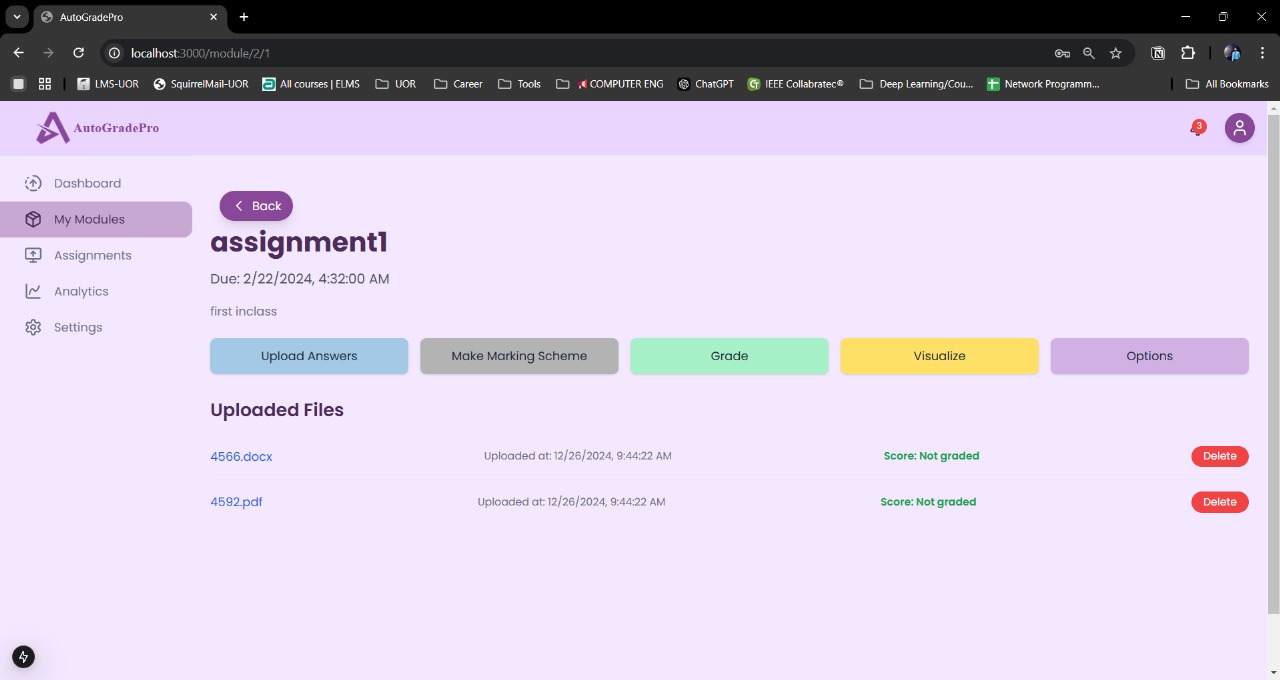Open the browser zoom indicator
The height and width of the screenshot is (680, 1280).
click(x=1089, y=53)
